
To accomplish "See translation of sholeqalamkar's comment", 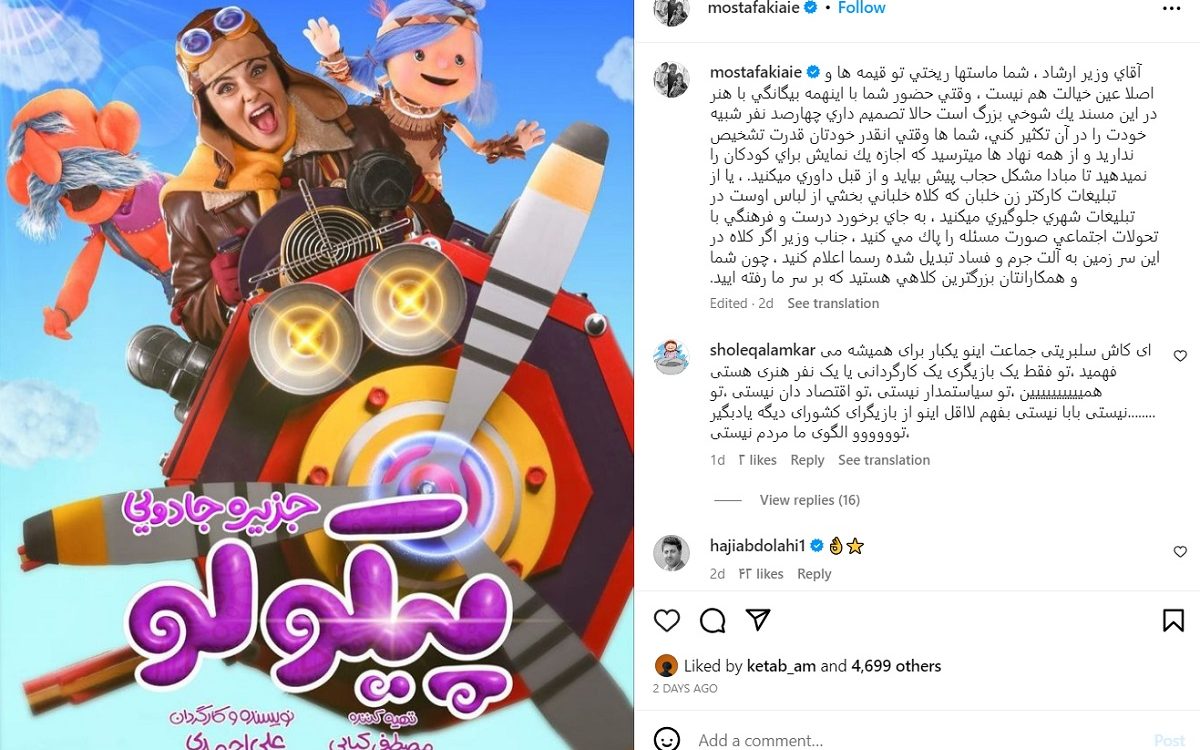I will [884, 460].
